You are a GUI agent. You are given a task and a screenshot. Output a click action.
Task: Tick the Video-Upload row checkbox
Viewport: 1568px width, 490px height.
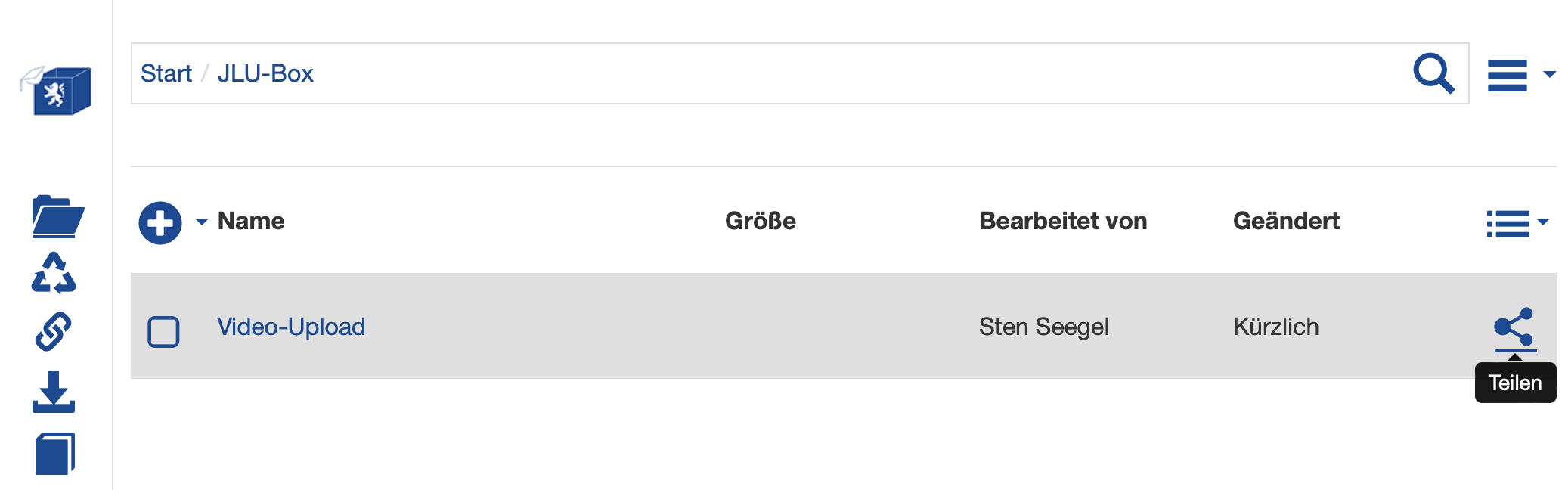point(163,331)
